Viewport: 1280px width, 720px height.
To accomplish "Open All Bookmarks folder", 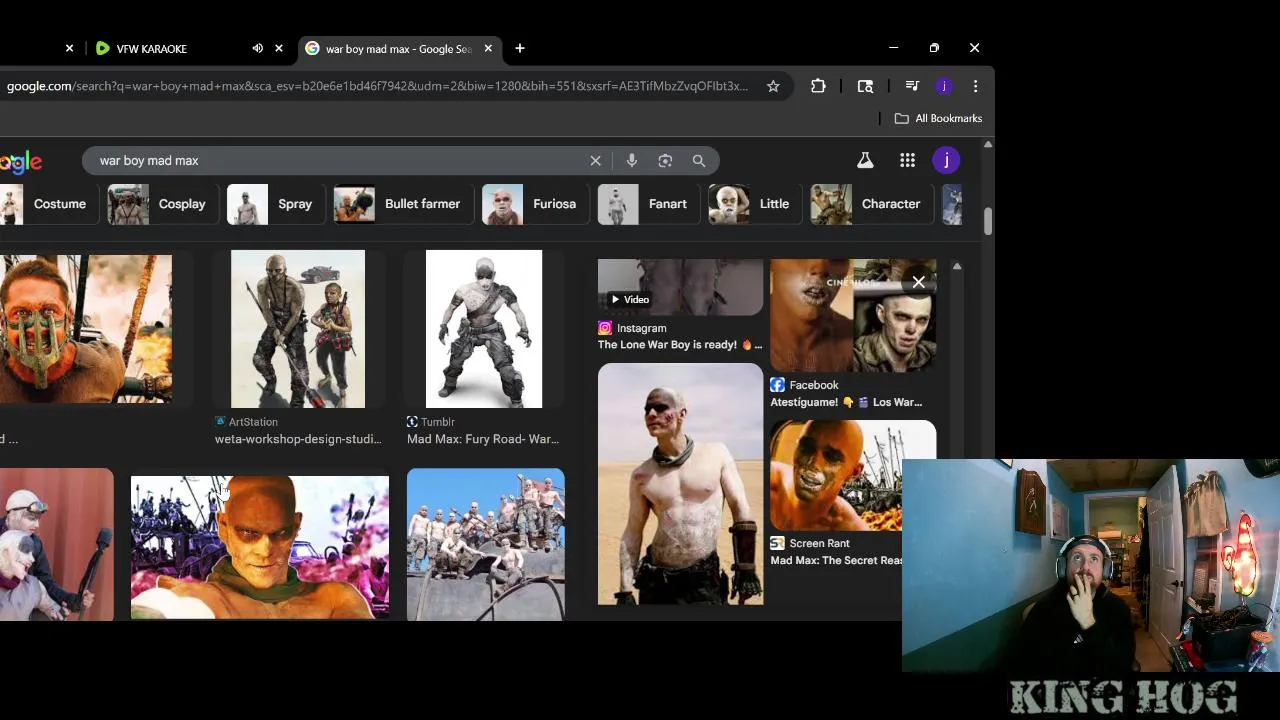I will [x=938, y=118].
